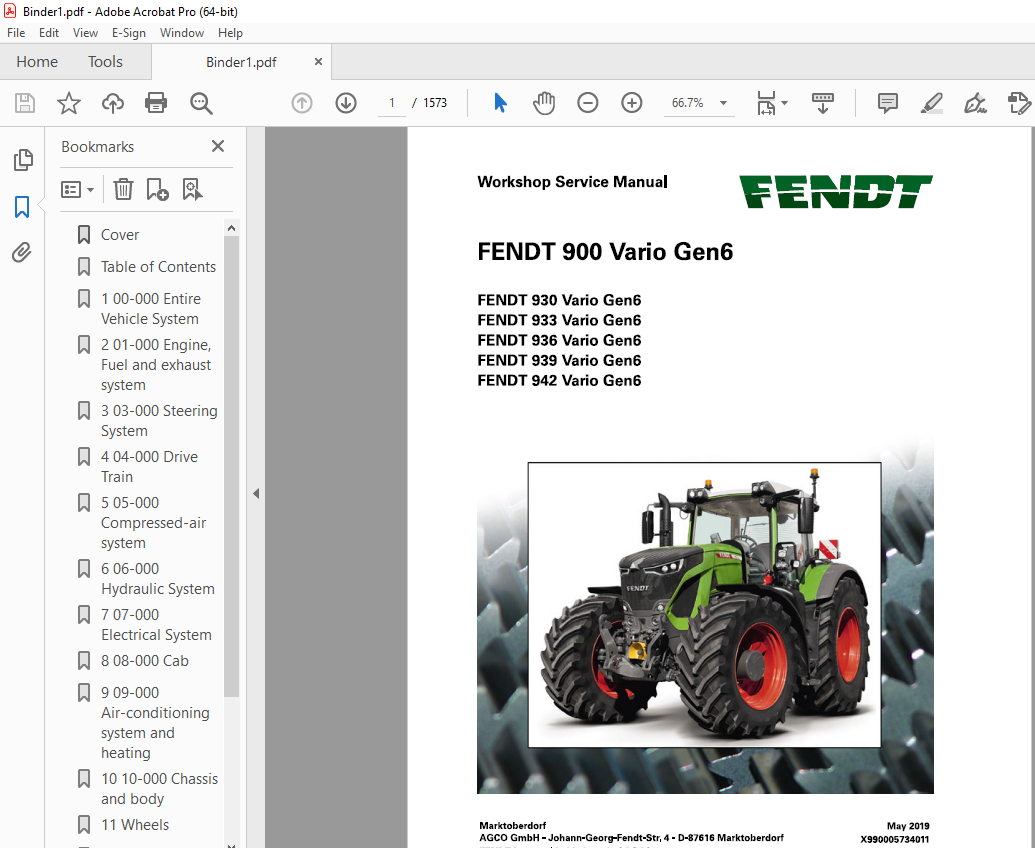Click the find current bookmark icon

[192, 189]
